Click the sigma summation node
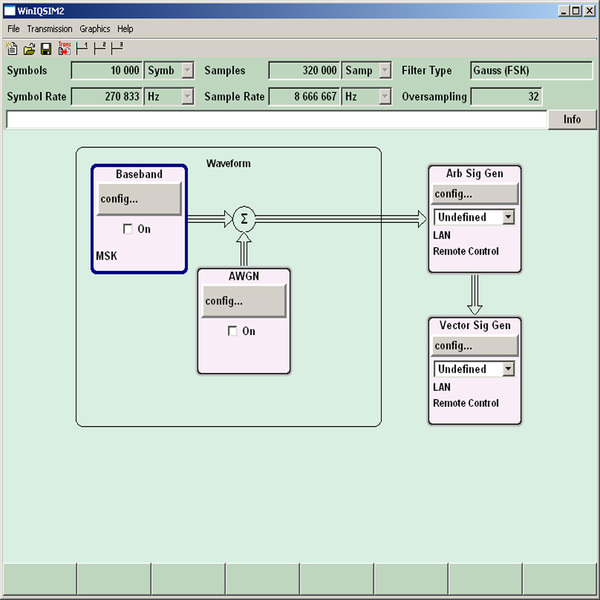Viewport: 600px width, 600px height. click(244, 219)
